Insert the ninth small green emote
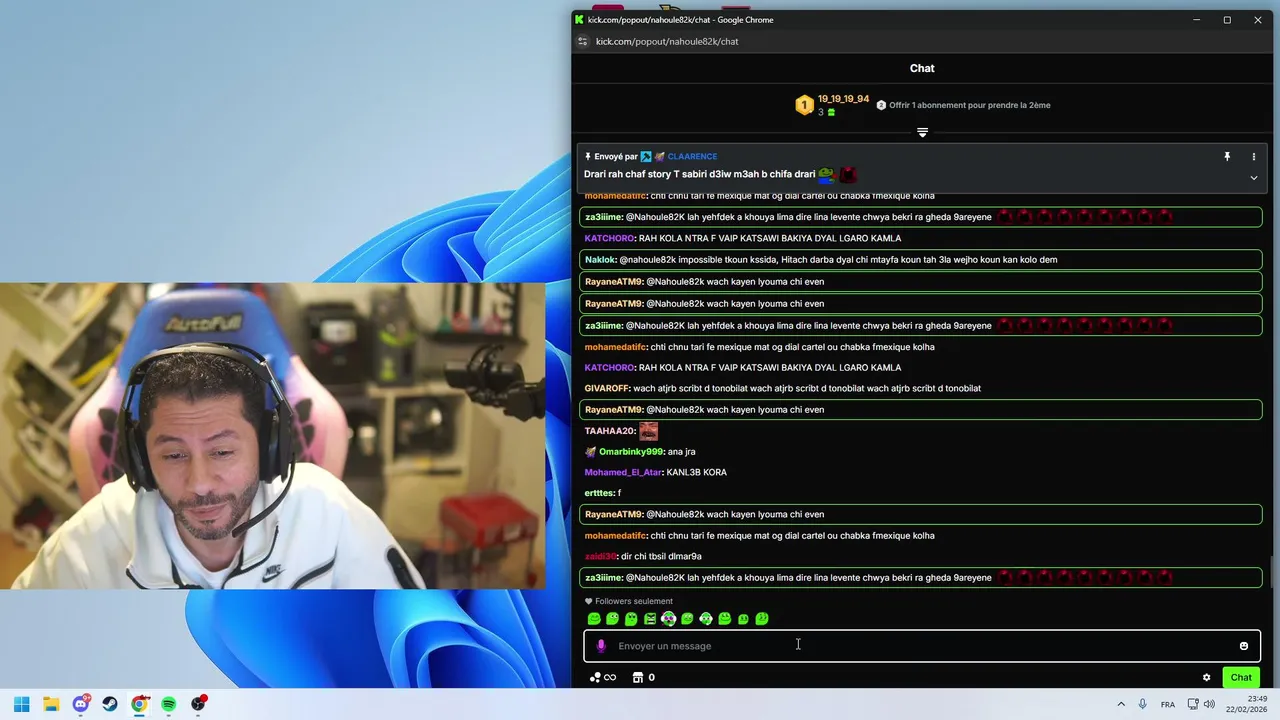Image resolution: width=1280 pixels, height=720 pixels. [743, 619]
